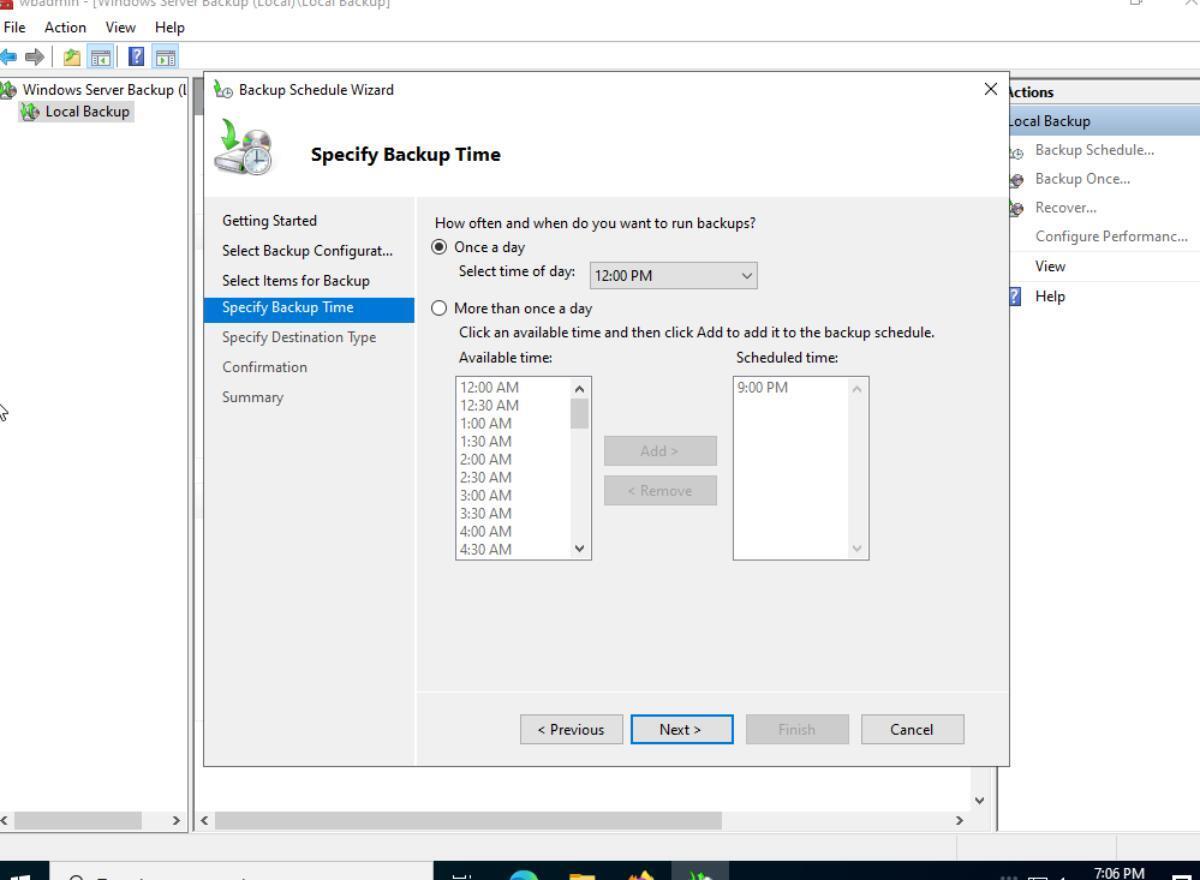Open the Help menu in menu bar
1200x880 pixels.
click(170, 27)
